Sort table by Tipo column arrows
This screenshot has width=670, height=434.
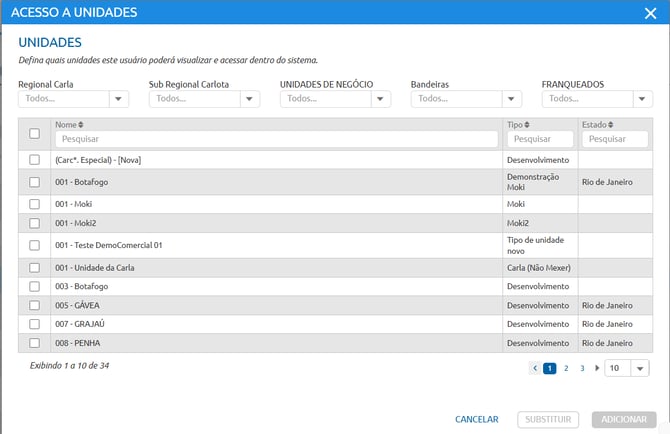(528, 124)
